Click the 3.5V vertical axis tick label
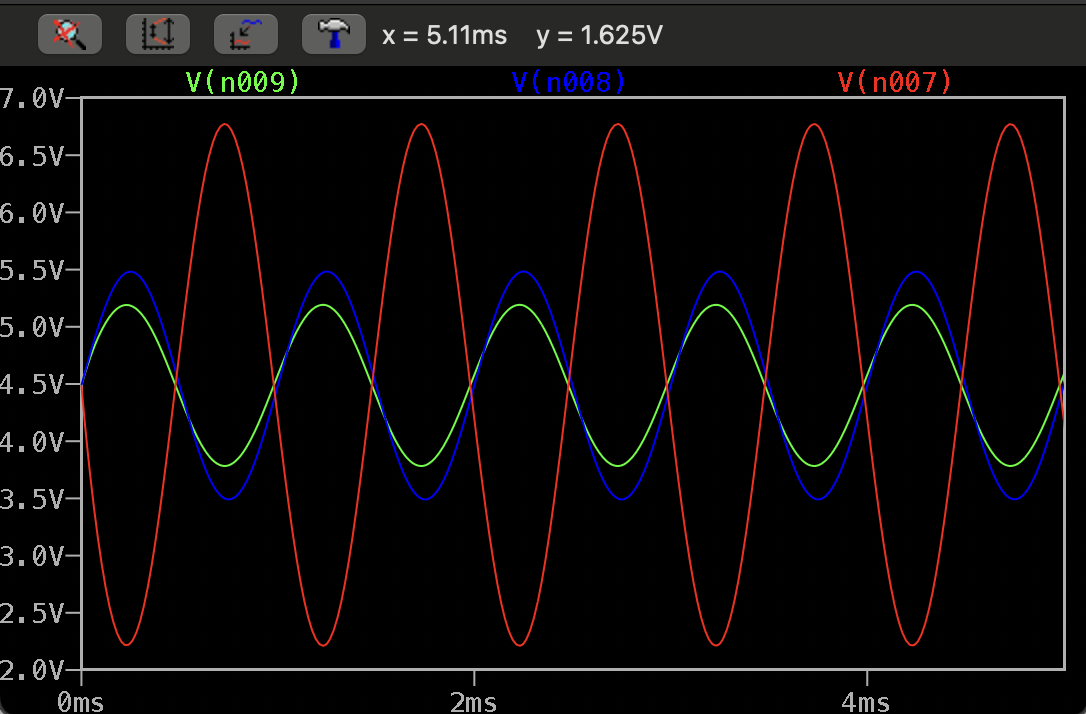The width and height of the screenshot is (1086, 714). pyautogui.click(x=32, y=498)
